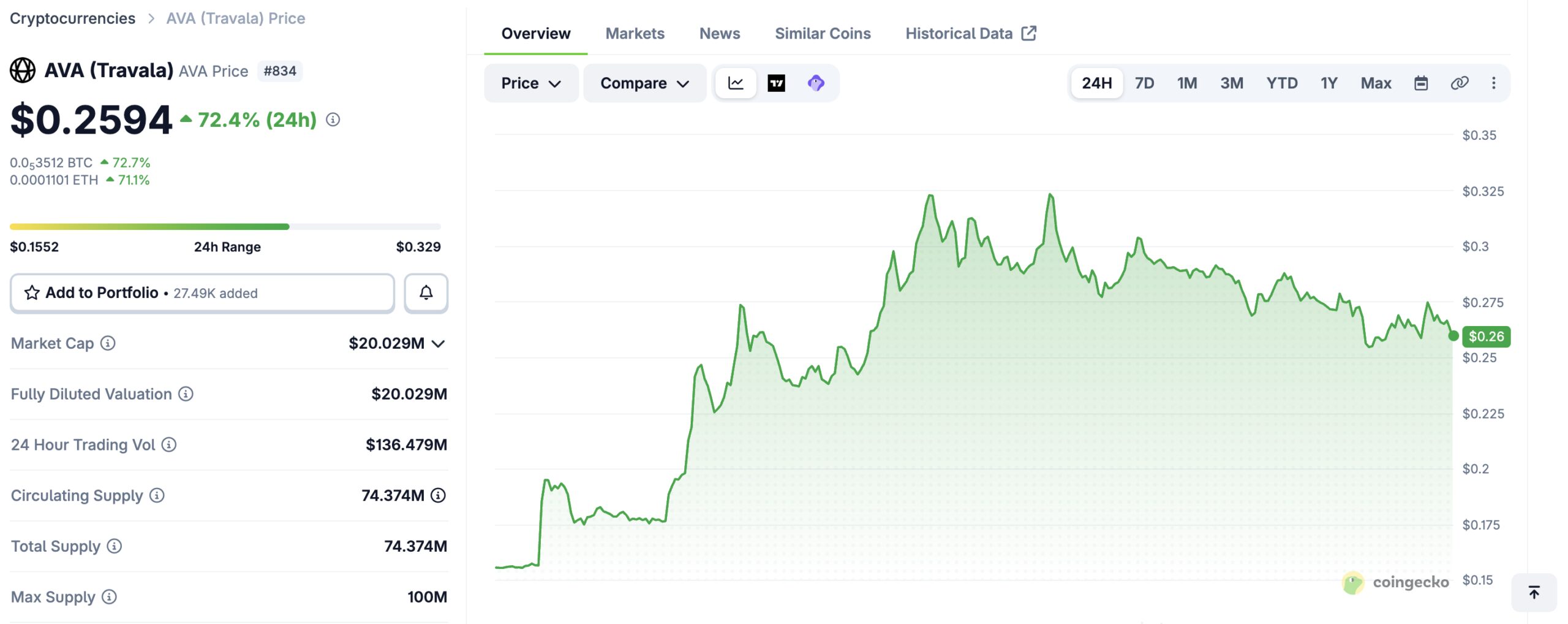Click the 0.0001101 ETH value
Screen dimensions: 1568x624
pyautogui.click(x=54, y=180)
